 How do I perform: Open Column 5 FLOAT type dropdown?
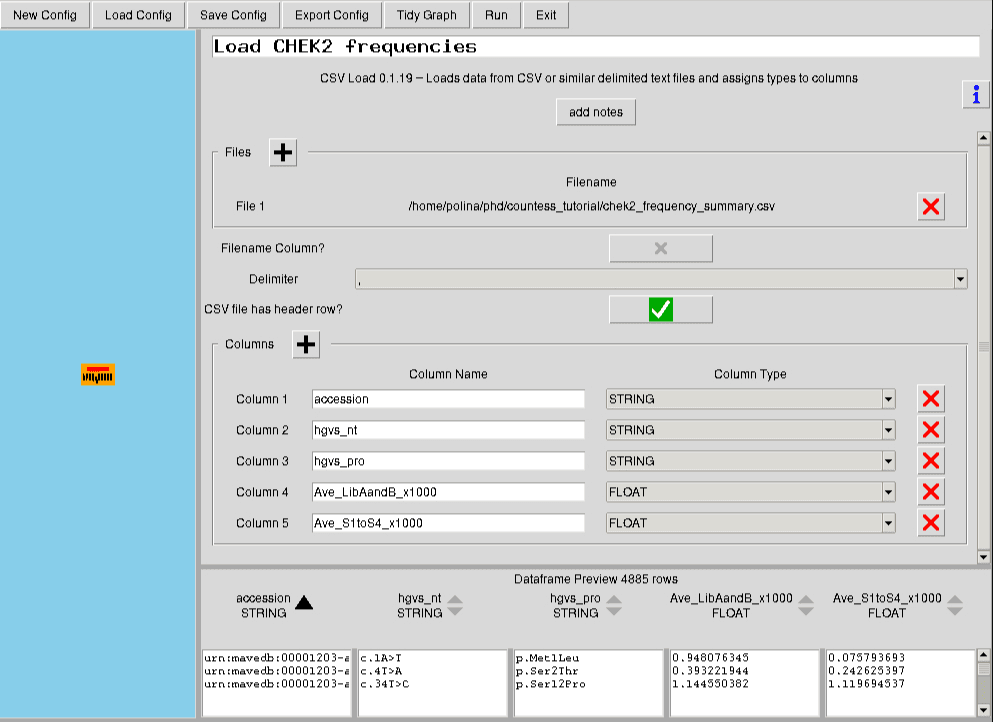point(889,523)
